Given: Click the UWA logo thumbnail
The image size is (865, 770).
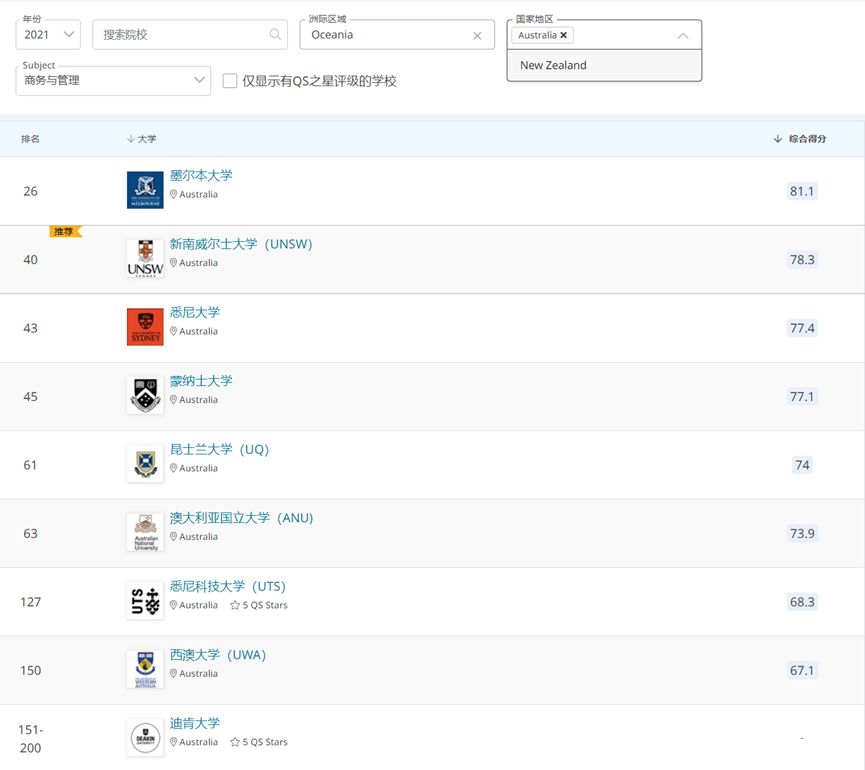Looking at the screenshot, I should tap(145, 669).
